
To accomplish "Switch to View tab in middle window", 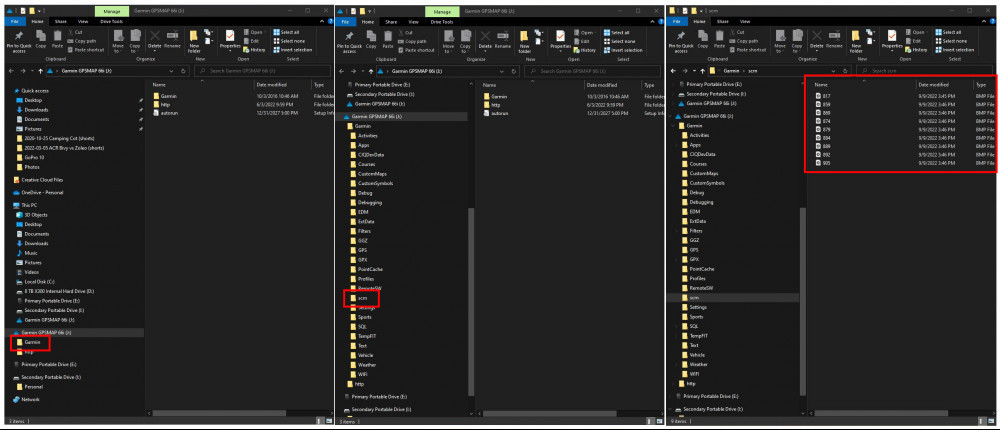I will click(413, 21).
